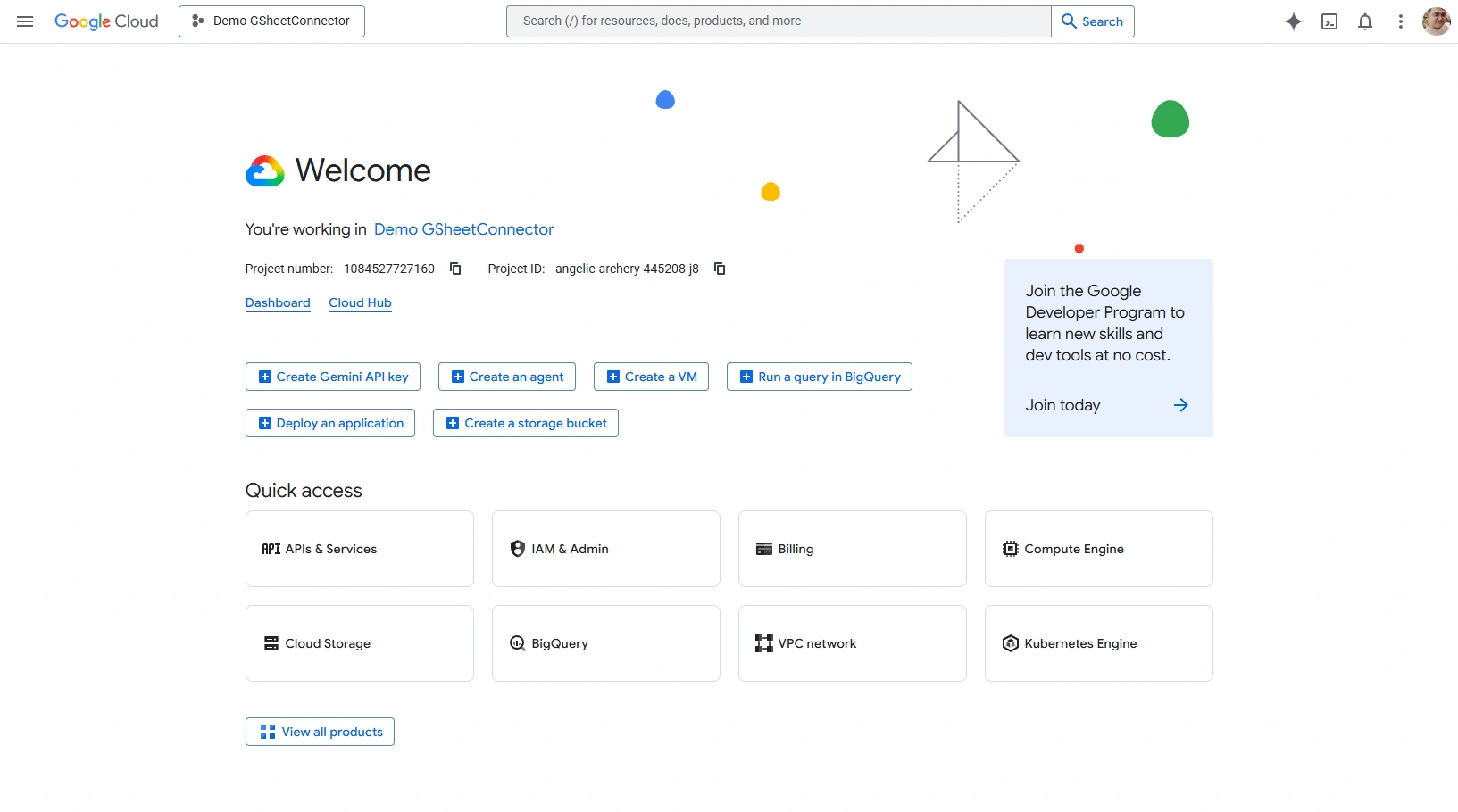The height and width of the screenshot is (812, 1458).
Task: Choose Run a query in BigQuery
Action: (x=820, y=377)
